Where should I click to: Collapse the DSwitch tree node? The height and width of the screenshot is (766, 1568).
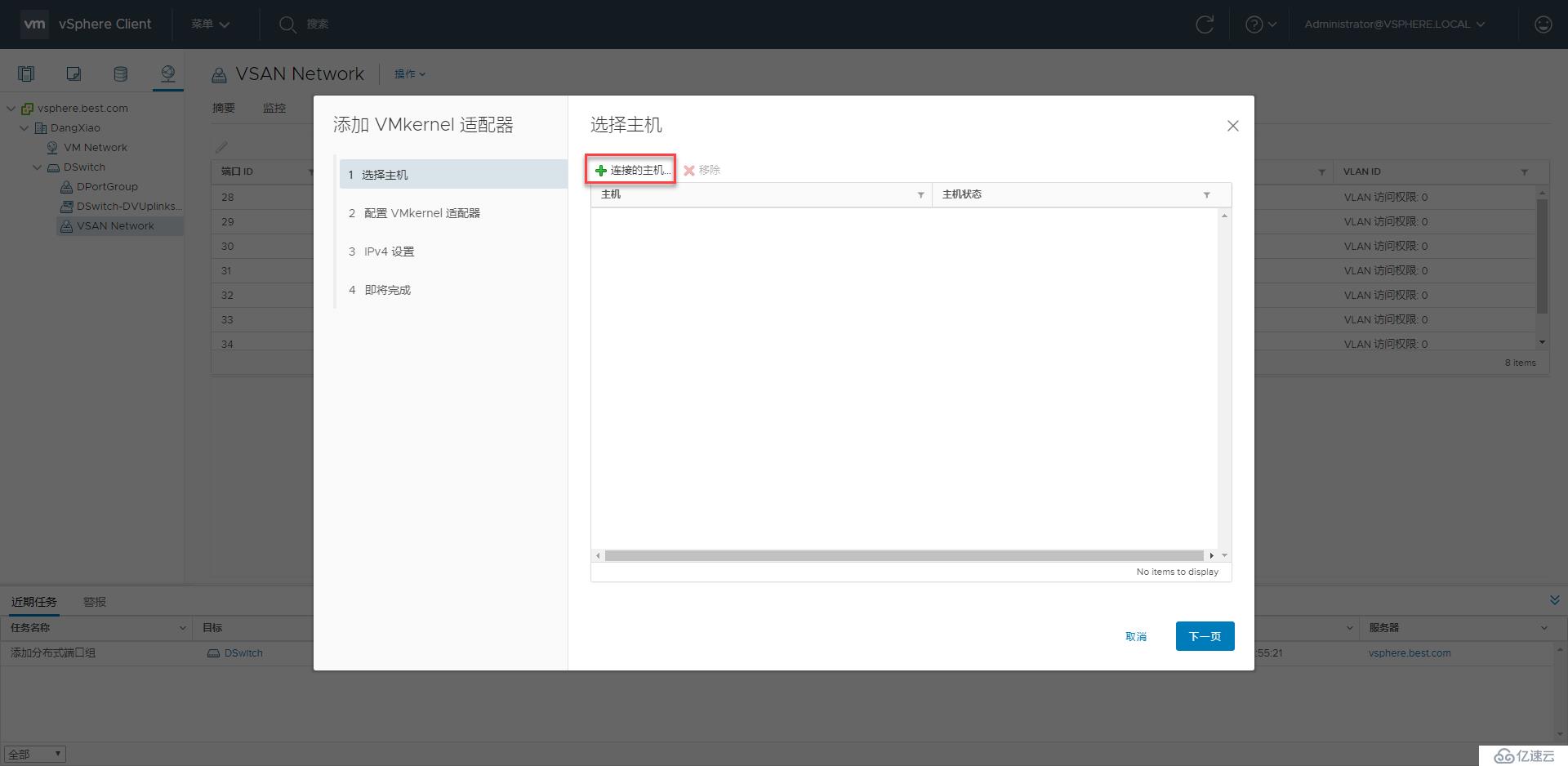tap(38, 167)
